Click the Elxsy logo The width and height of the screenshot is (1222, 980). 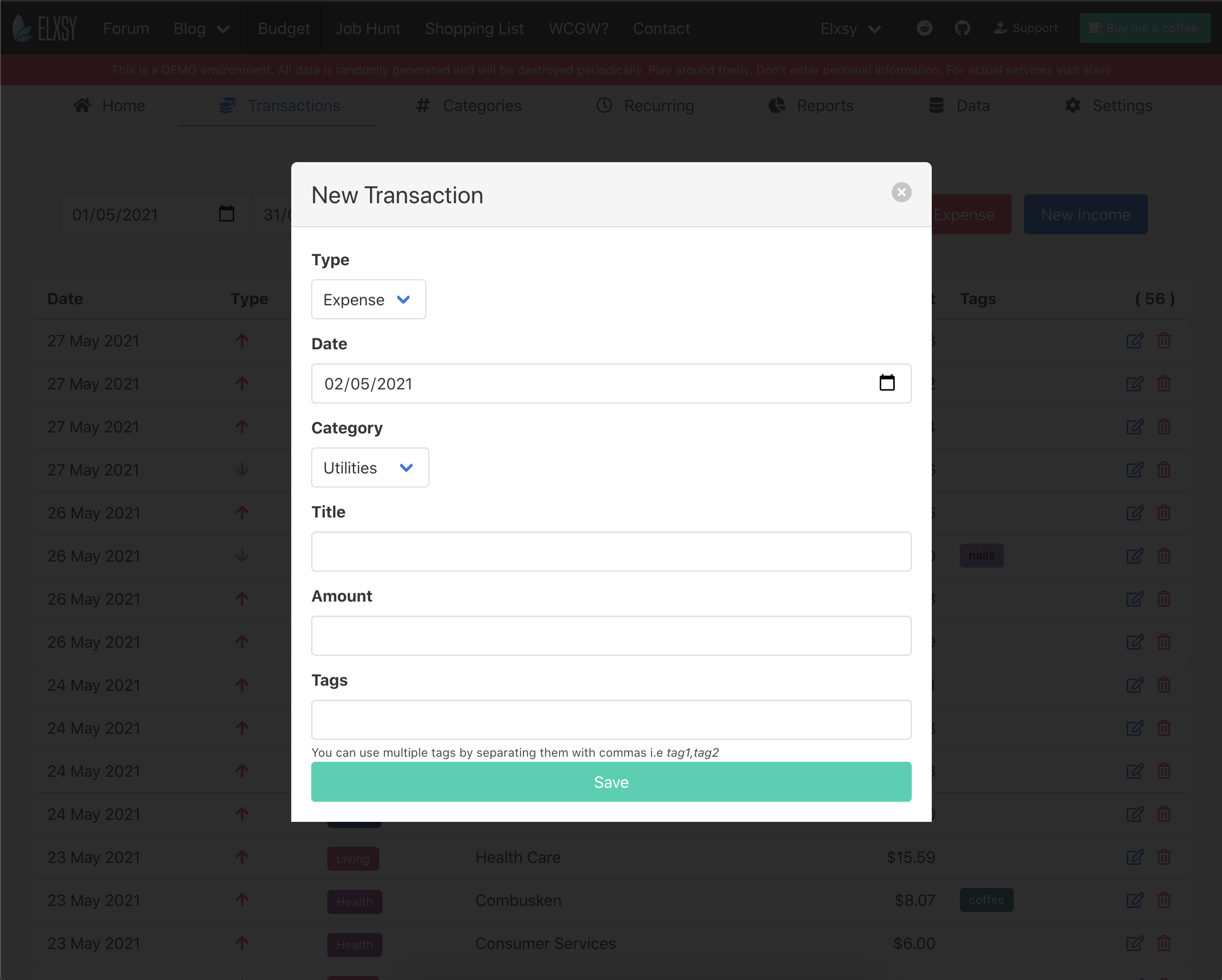tap(45, 28)
